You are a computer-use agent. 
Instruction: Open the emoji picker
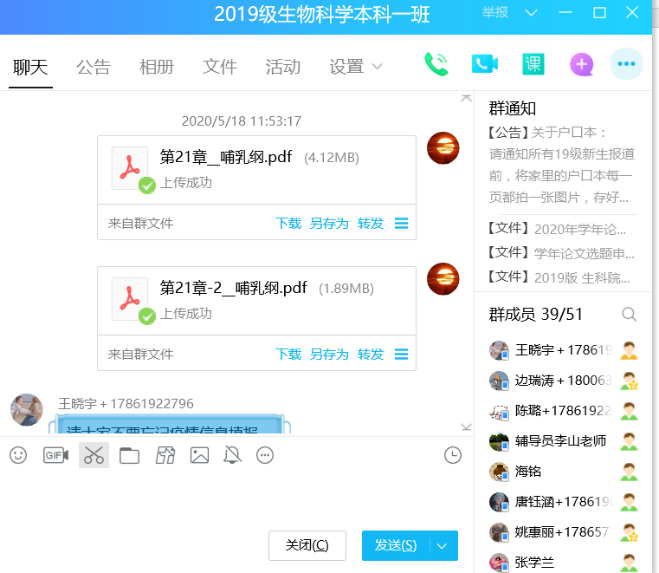(x=18, y=456)
